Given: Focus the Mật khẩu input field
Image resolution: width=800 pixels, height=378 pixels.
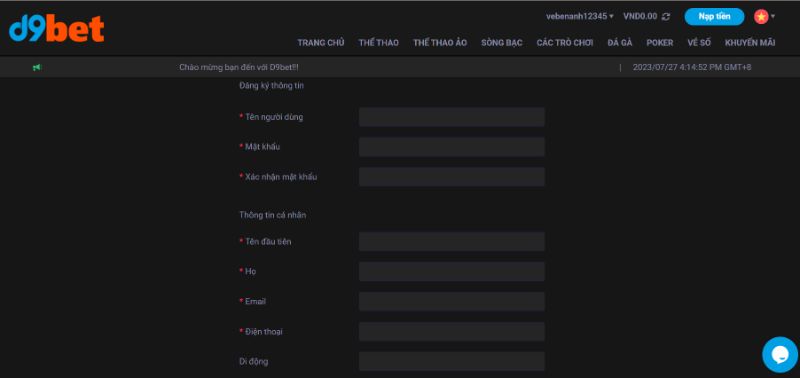Looking at the screenshot, I should 452,147.
